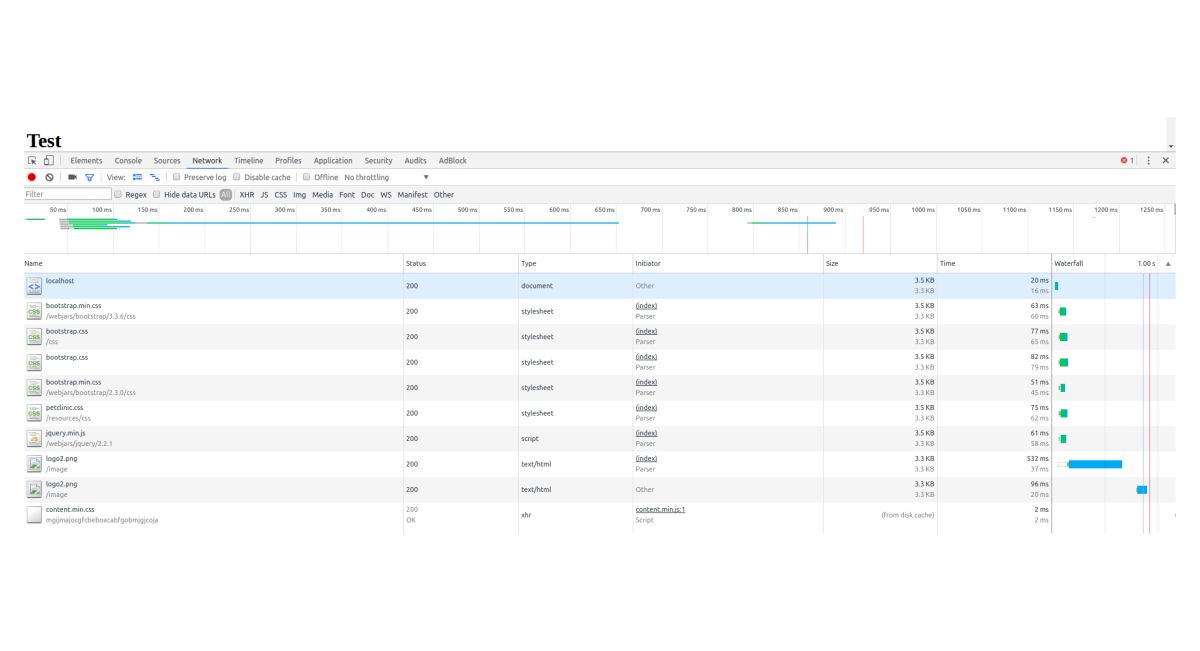Filter requests by CSS
The height and width of the screenshot is (651, 1200).
pos(281,195)
